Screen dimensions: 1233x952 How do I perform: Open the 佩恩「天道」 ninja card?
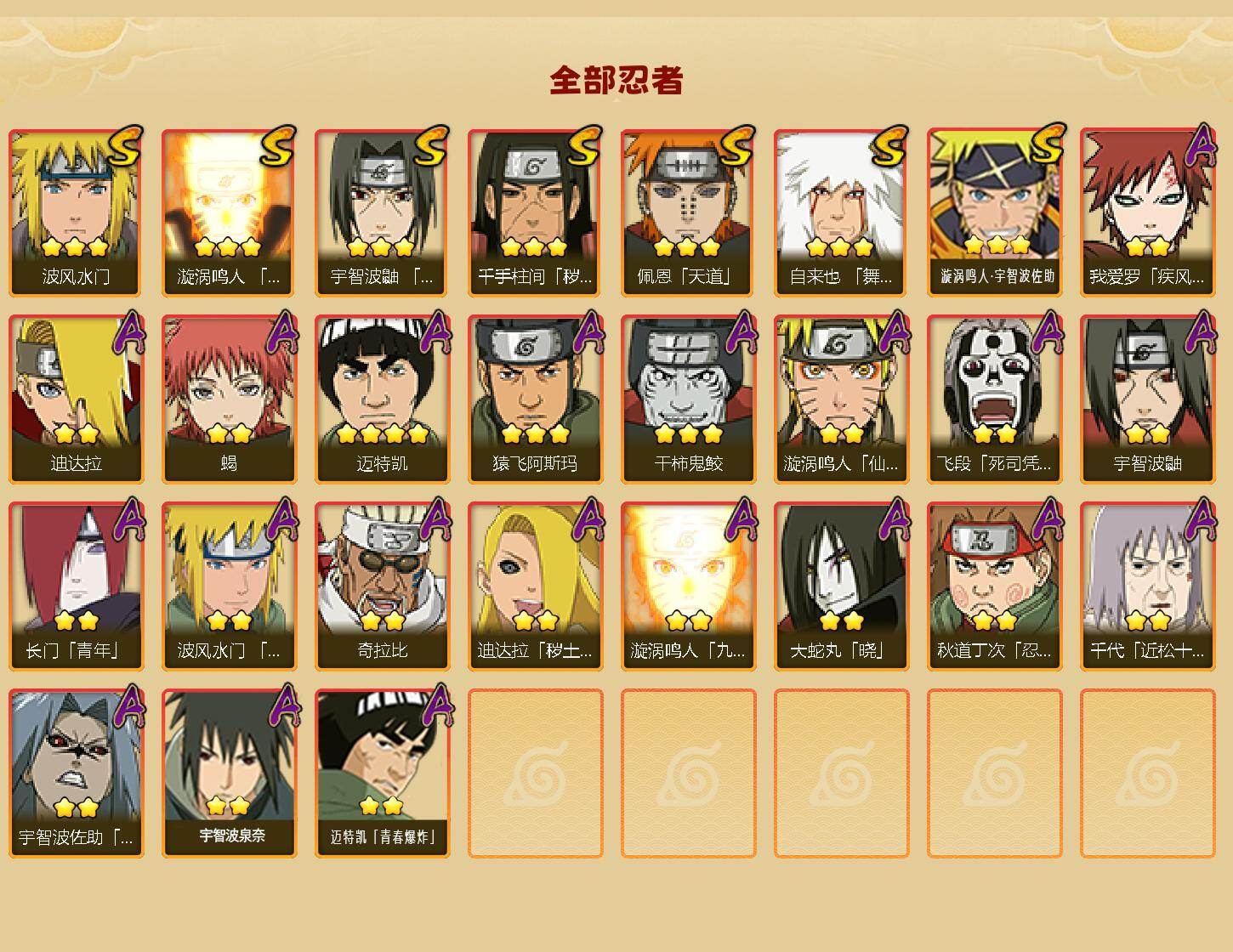point(688,212)
